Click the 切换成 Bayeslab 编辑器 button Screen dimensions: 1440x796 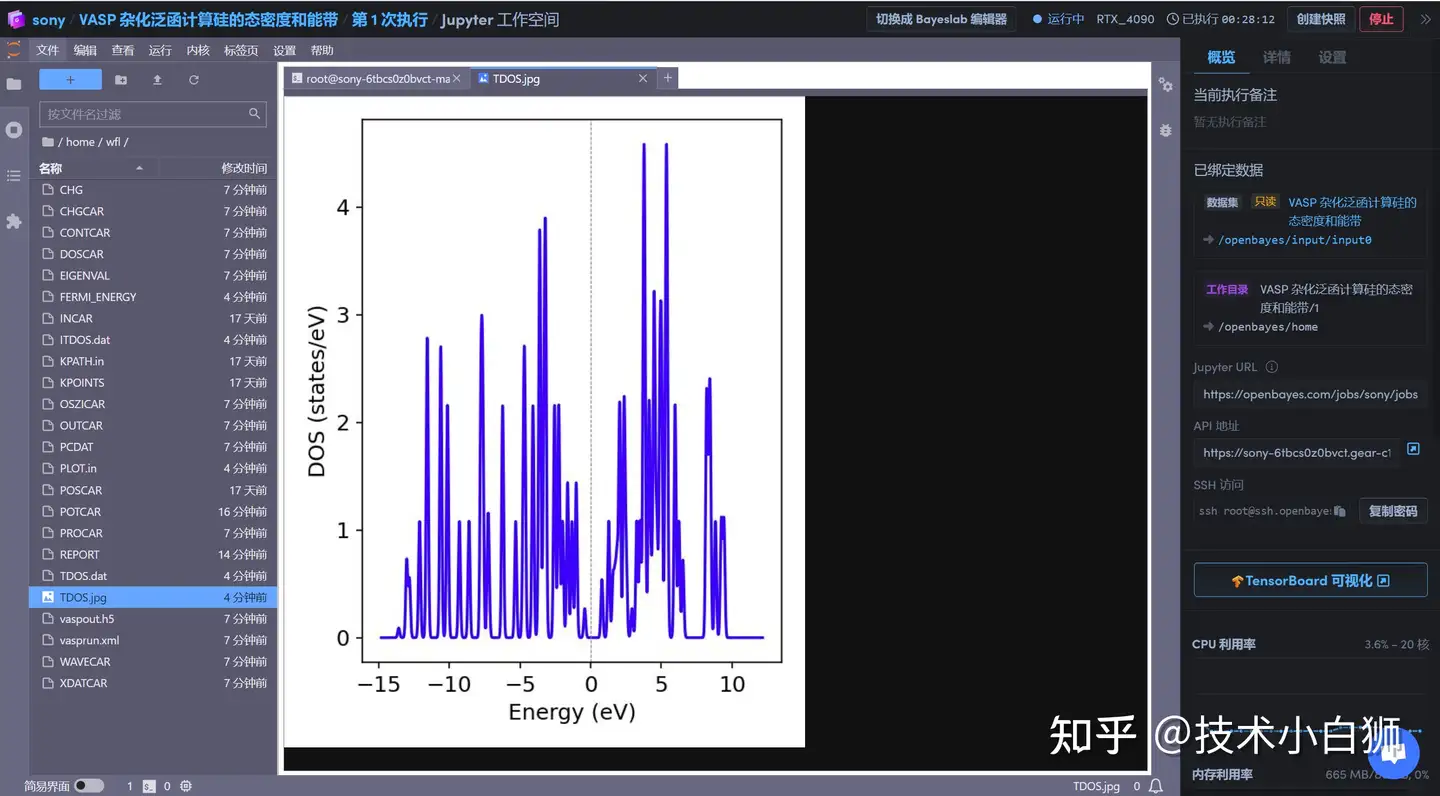pyautogui.click(x=941, y=19)
